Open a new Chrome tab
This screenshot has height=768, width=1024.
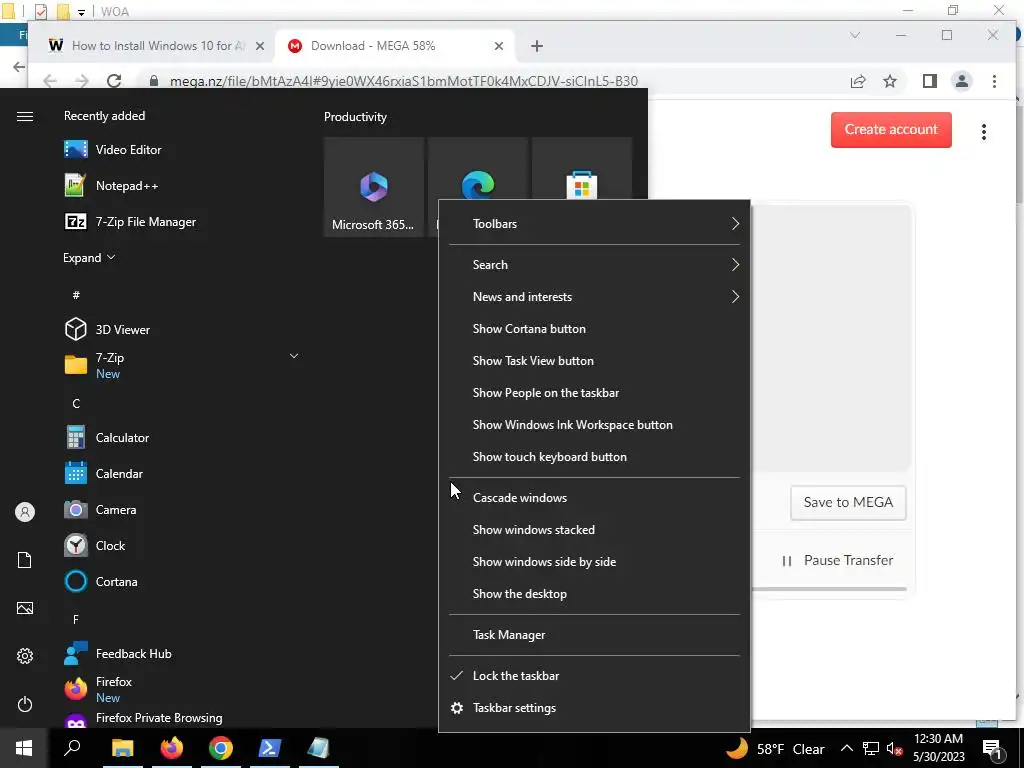point(536,46)
